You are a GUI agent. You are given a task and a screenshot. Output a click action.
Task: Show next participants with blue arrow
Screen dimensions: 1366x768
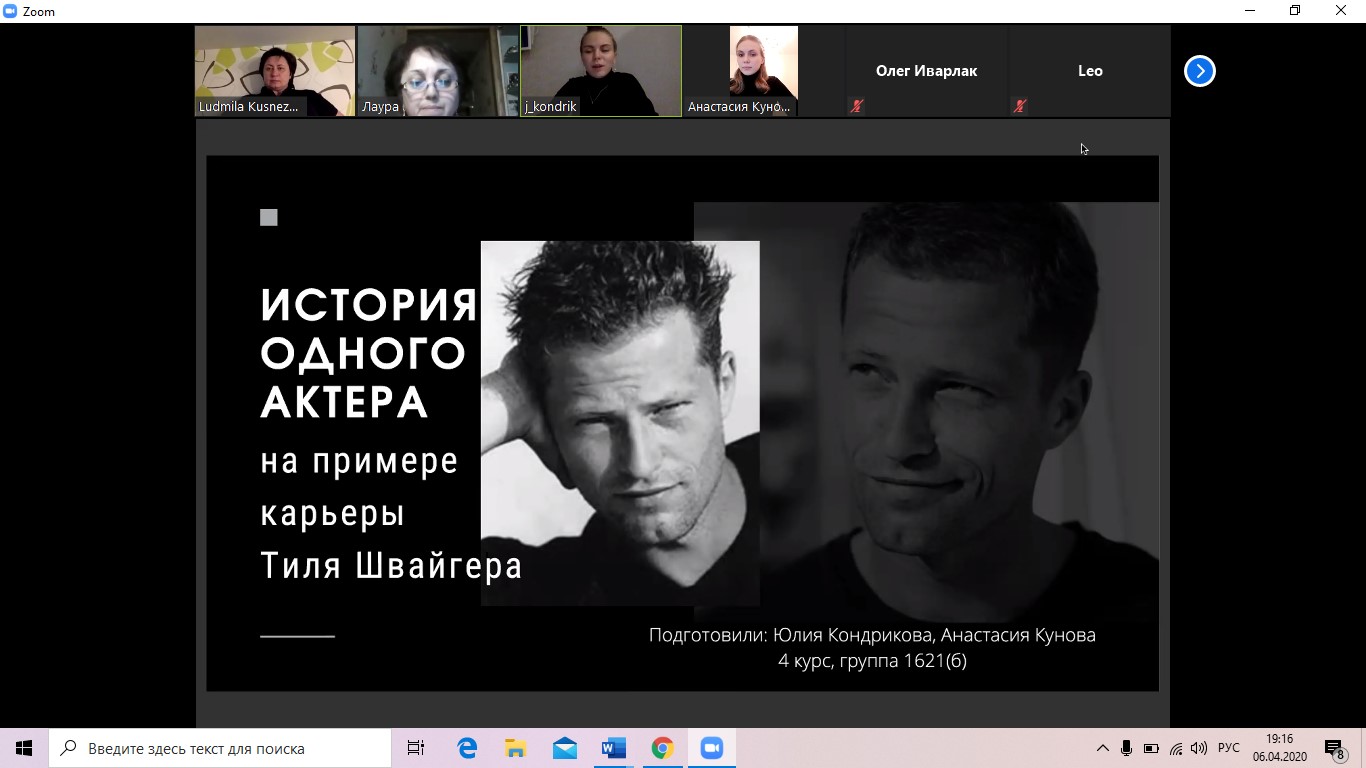click(1199, 71)
